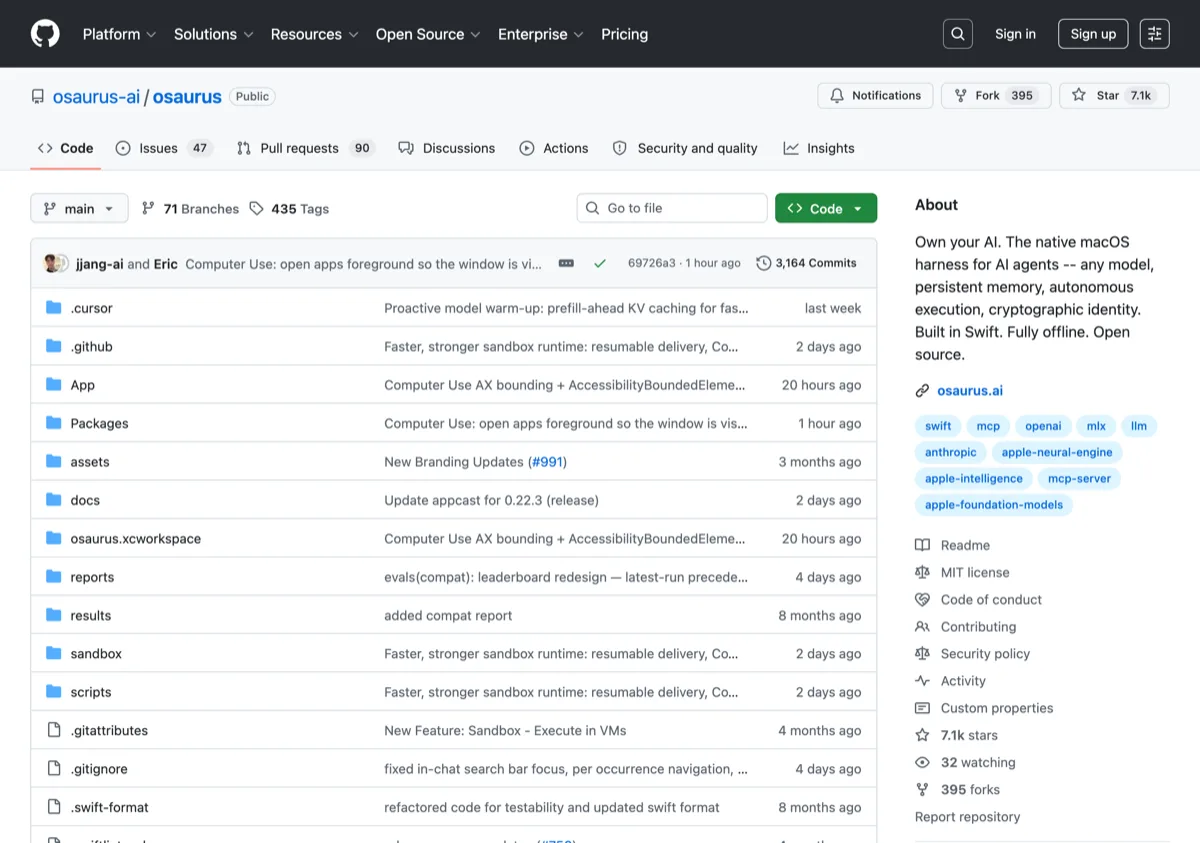Screen dimensions: 1200x843
Task: Open the search magnifier button
Action: point(958,34)
